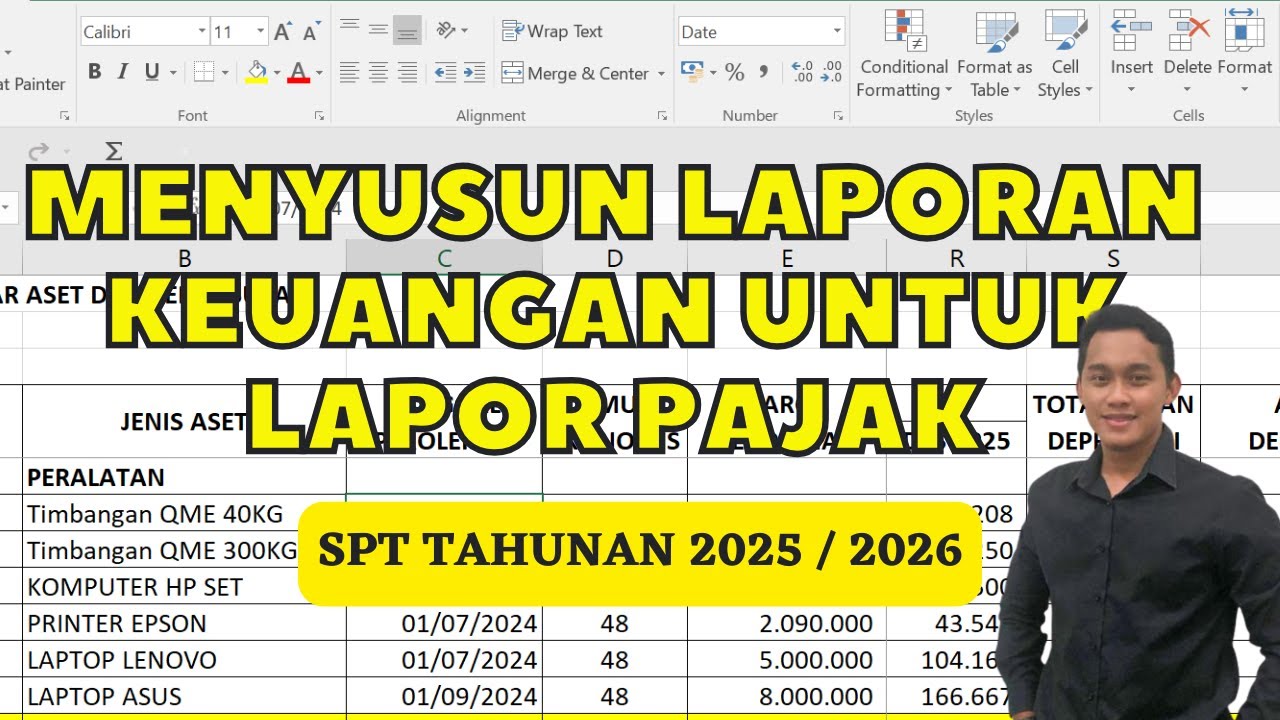Open Format as Table gallery
The width and height of the screenshot is (1280, 720).
[x=994, y=54]
